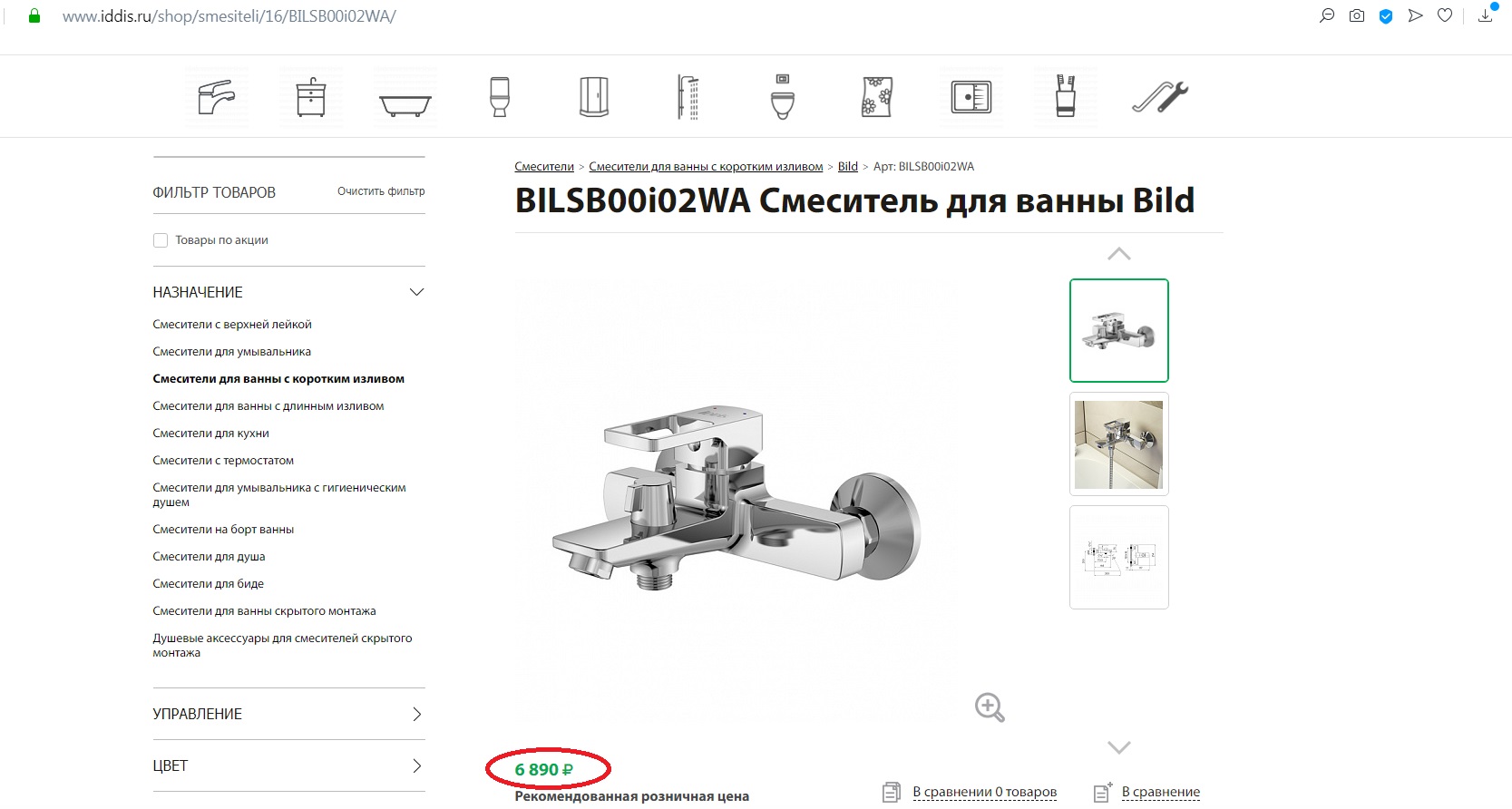Click the compare list document icon
The height and width of the screenshot is (809, 1512).
pyautogui.click(x=892, y=792)
